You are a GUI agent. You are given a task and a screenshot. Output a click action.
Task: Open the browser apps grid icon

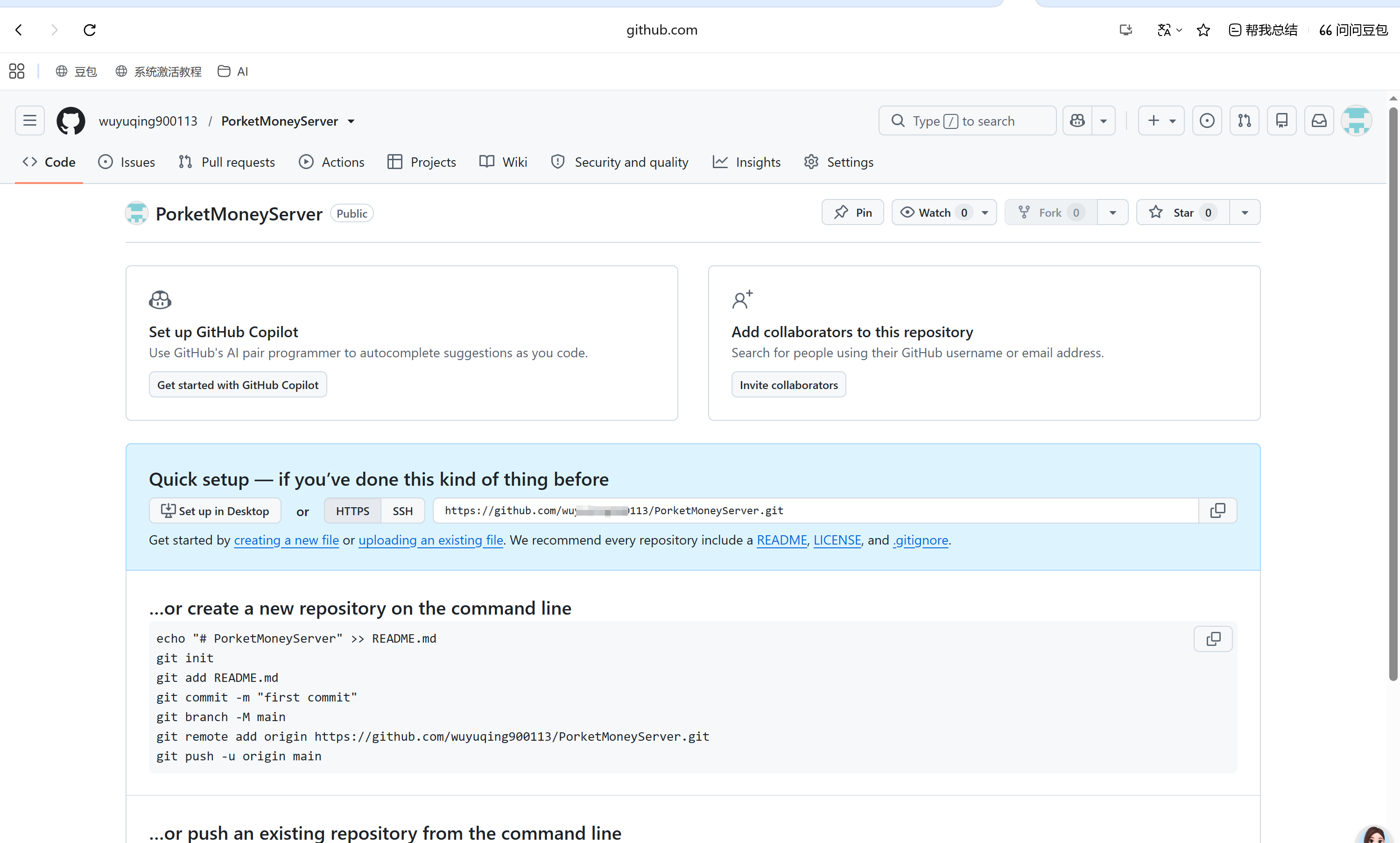(17, 71)
